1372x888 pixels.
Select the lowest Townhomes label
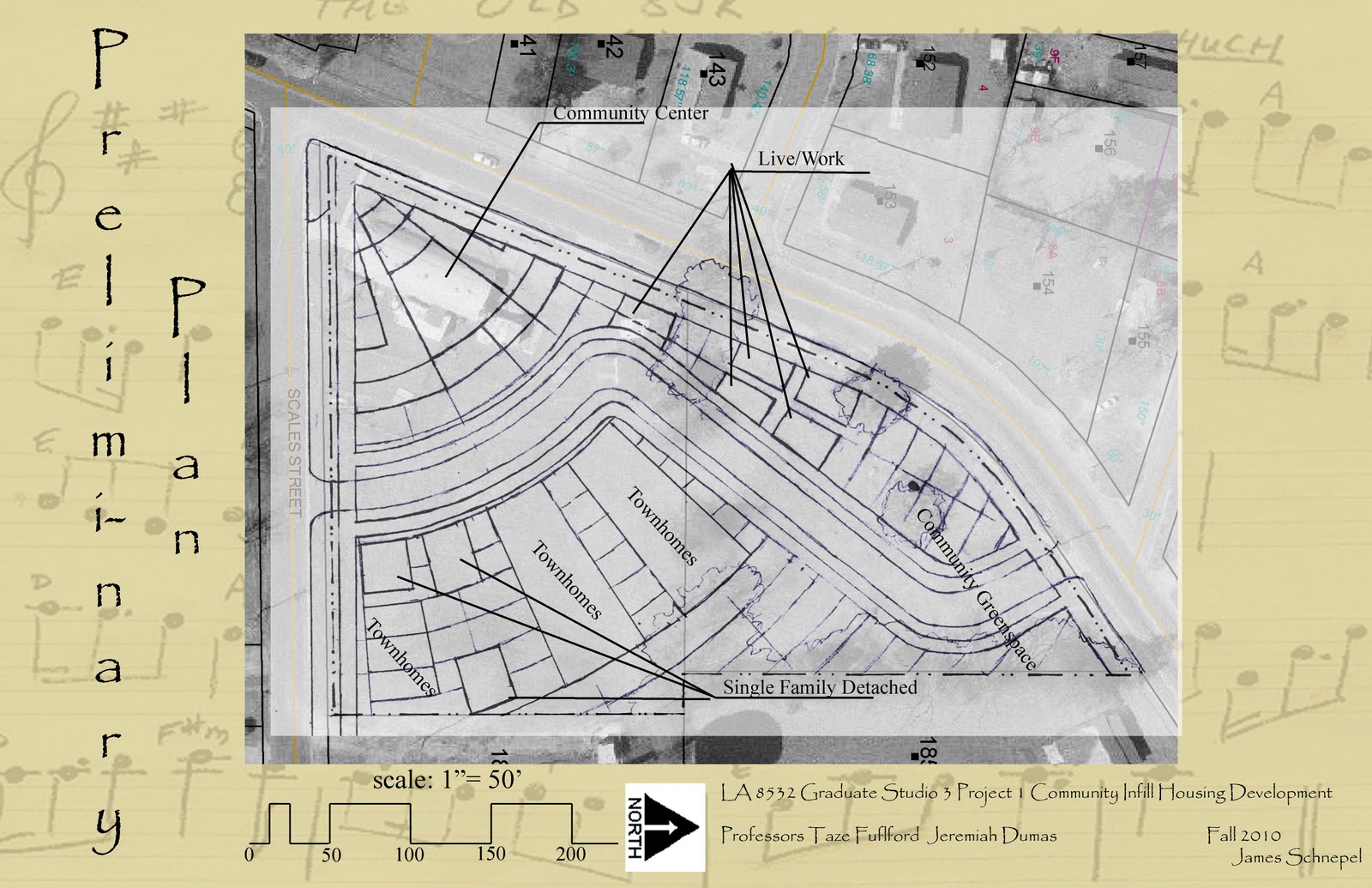click(x=403, y=656)
